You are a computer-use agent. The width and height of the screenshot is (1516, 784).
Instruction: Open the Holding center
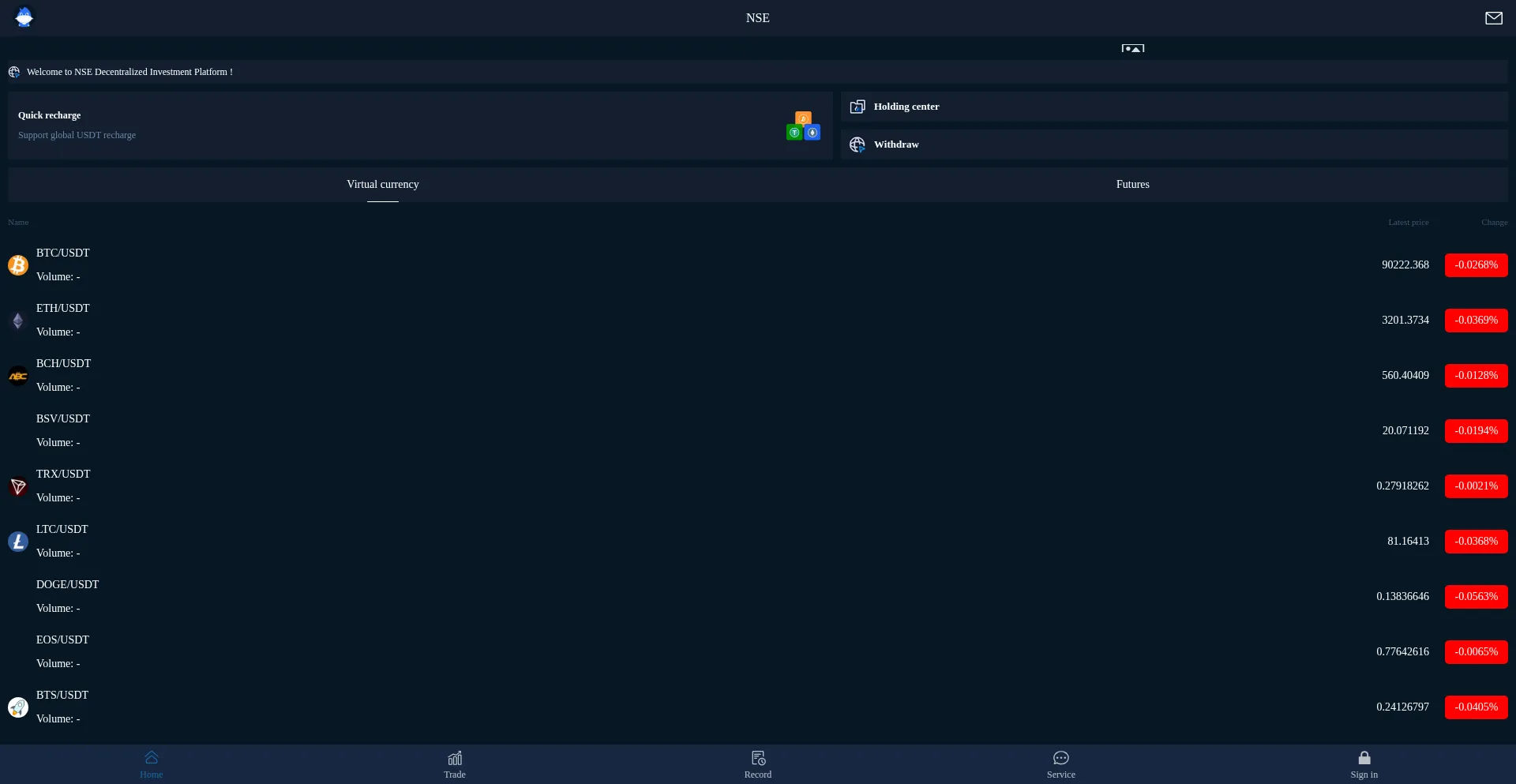click(906, 107)
